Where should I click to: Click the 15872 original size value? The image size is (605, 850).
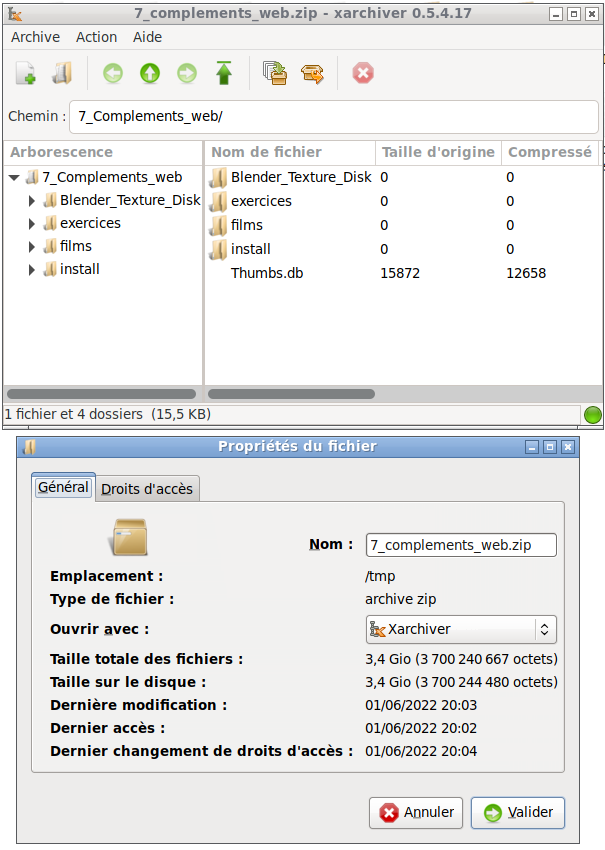click(x=400, y=273)
